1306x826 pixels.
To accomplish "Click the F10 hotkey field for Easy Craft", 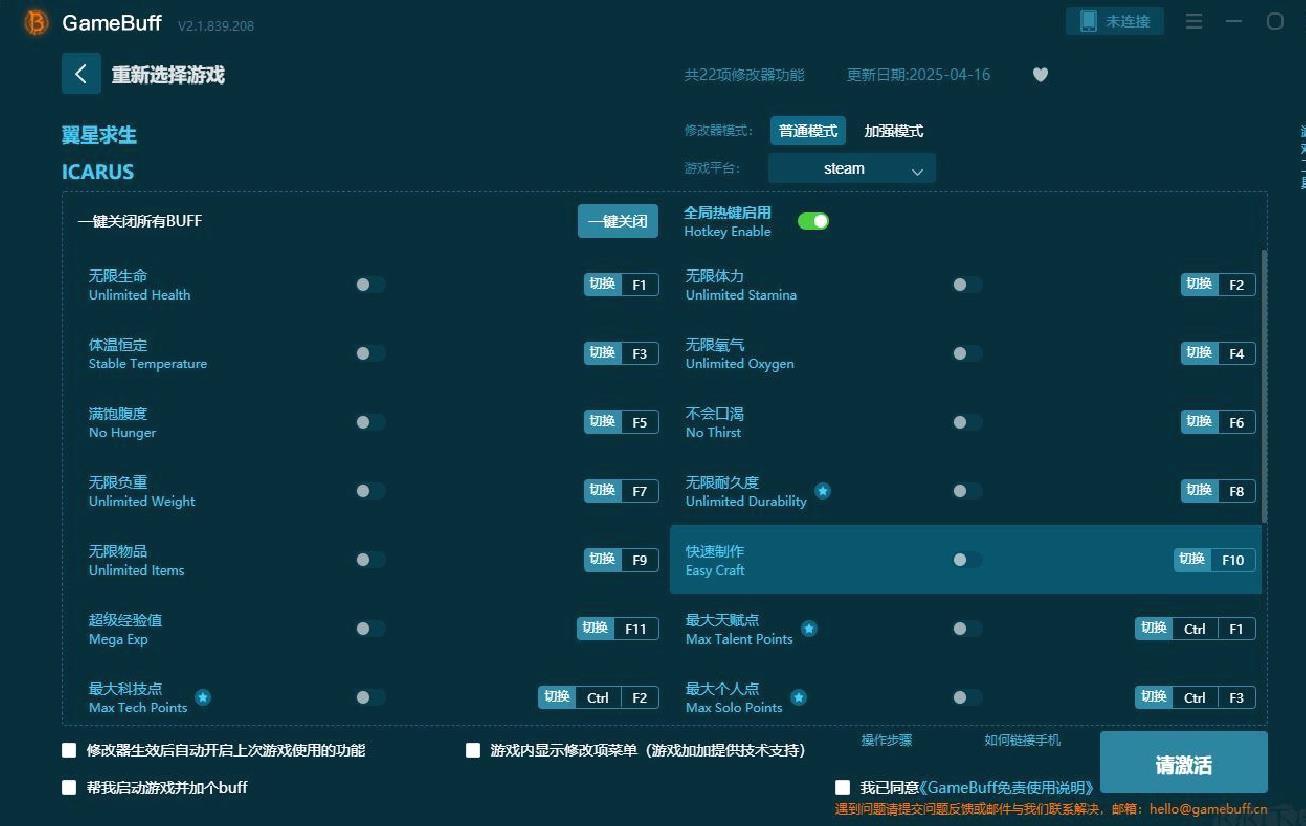I will pos(1233,560).
